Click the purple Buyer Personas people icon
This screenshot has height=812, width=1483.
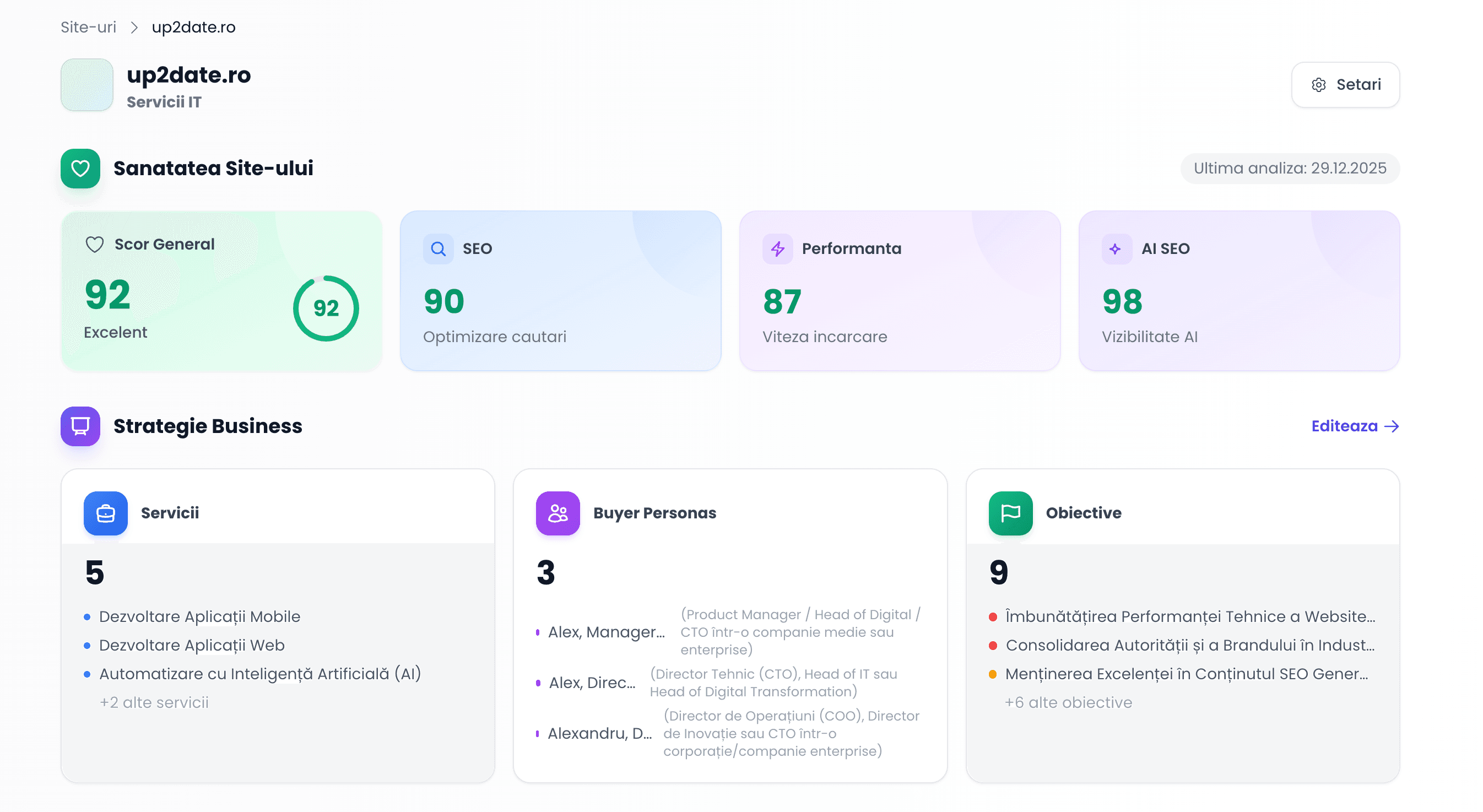click(557, 513)
